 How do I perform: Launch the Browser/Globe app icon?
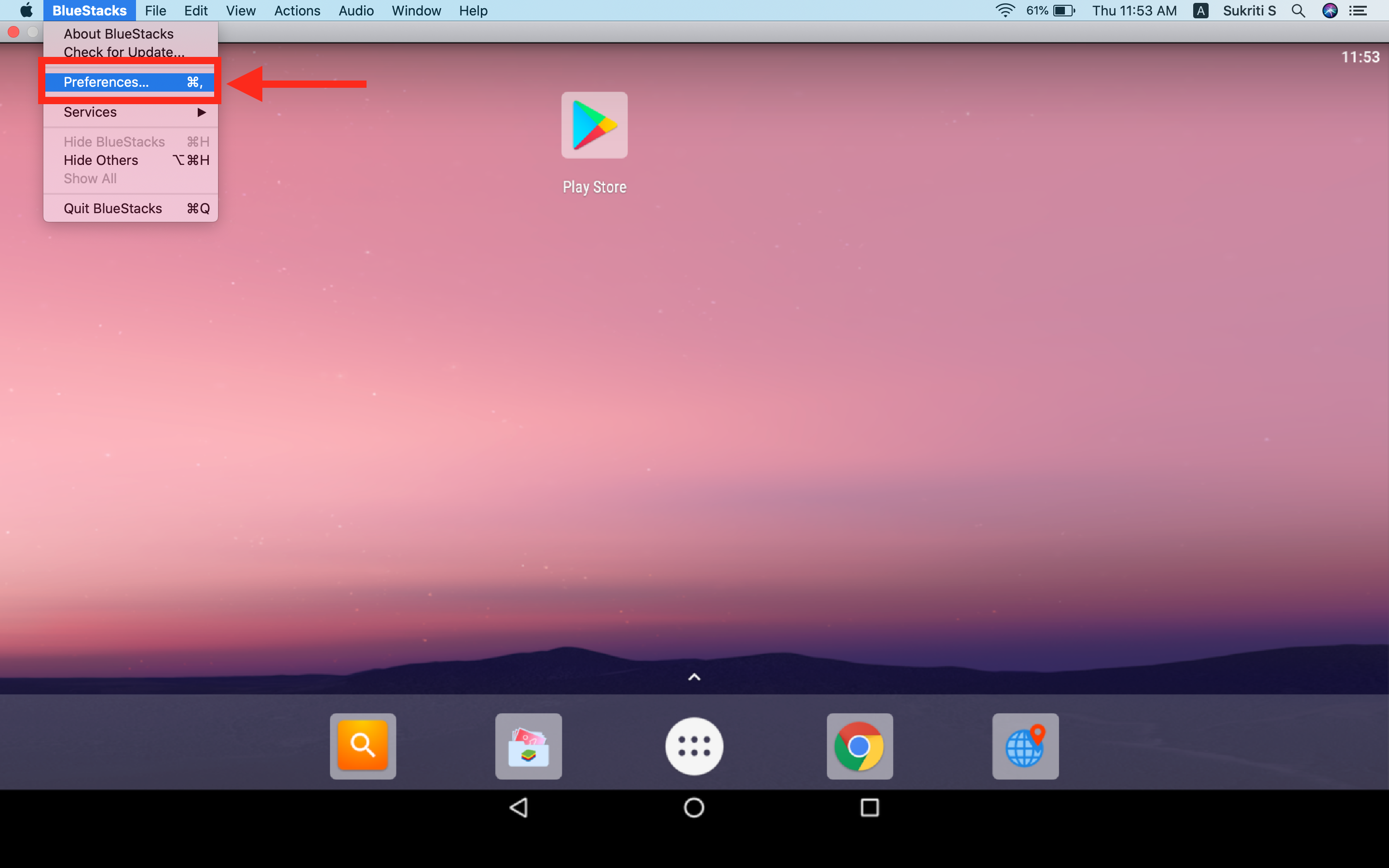[x=1025, y=745]
